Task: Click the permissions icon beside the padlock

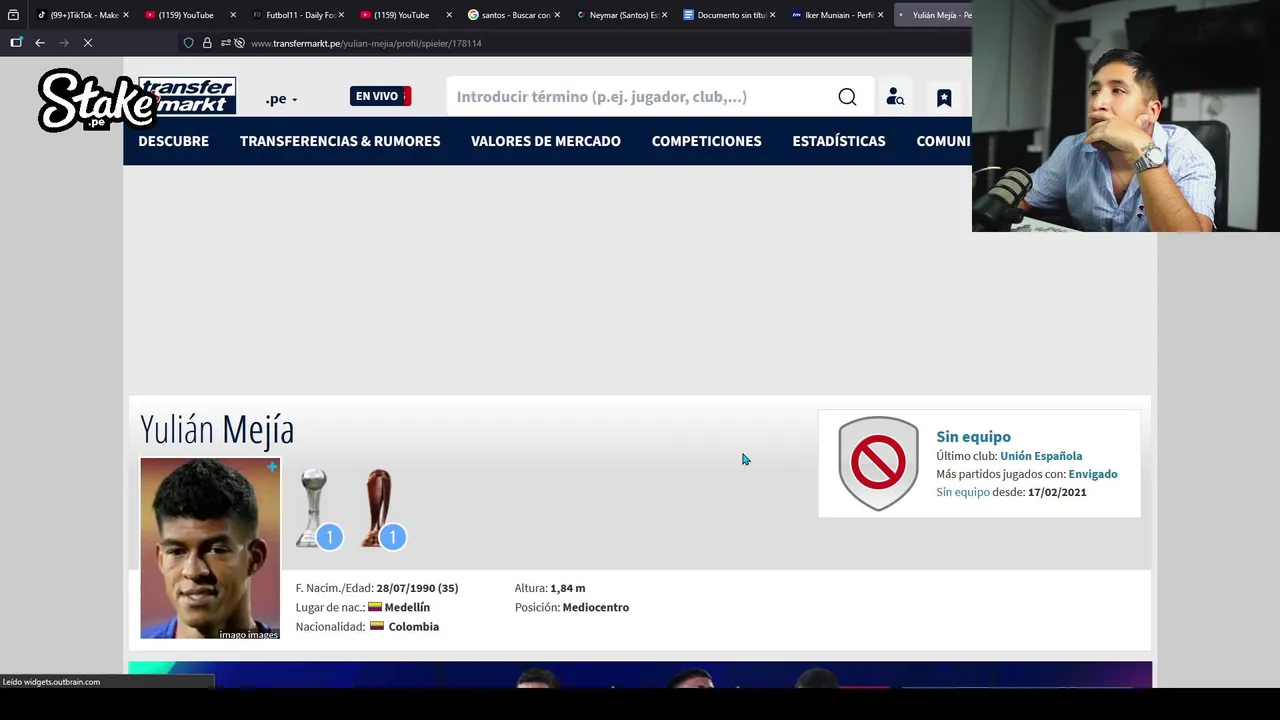Action: [225, 43]
